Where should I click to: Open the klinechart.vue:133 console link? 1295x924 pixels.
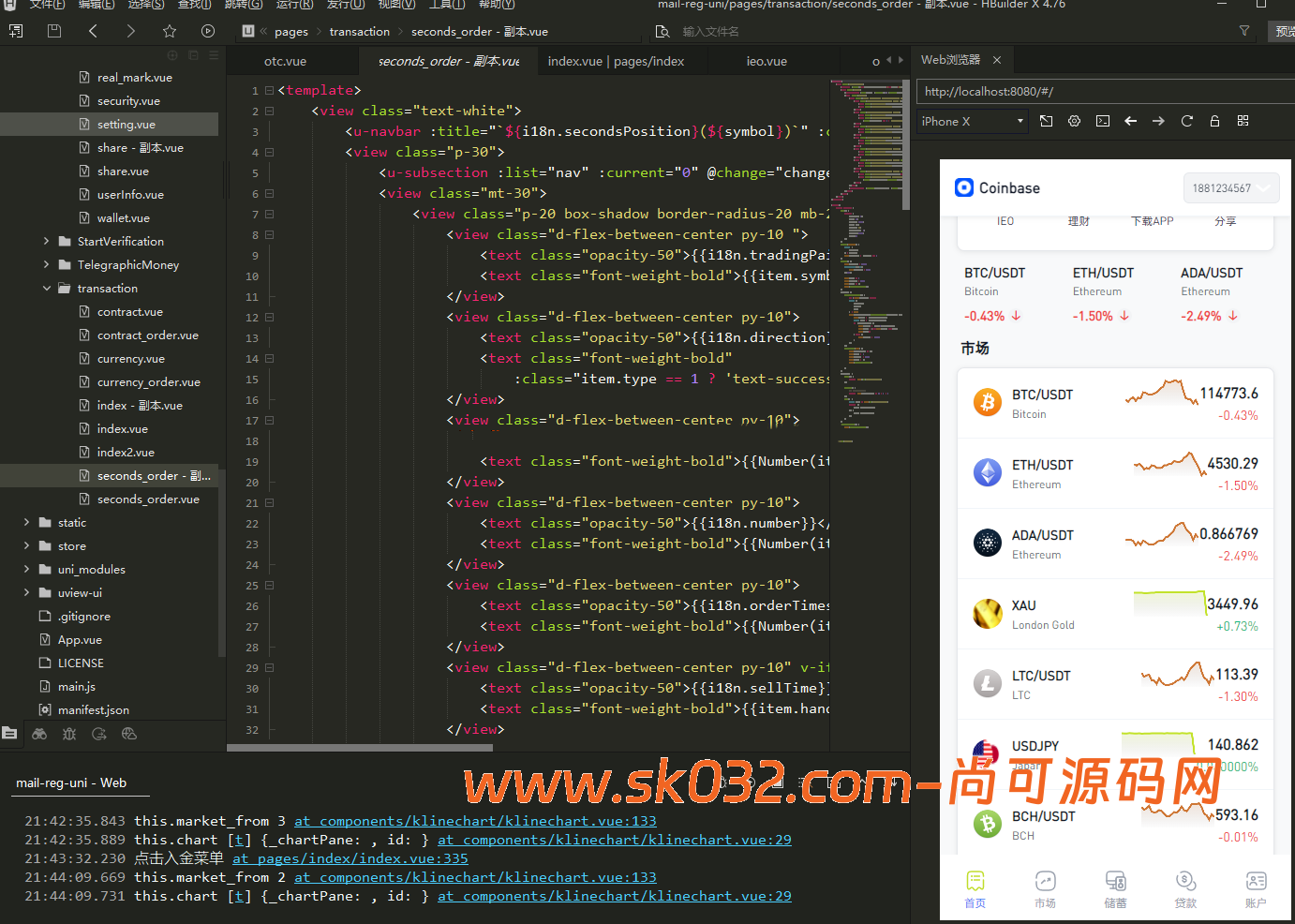coord(475,821)
